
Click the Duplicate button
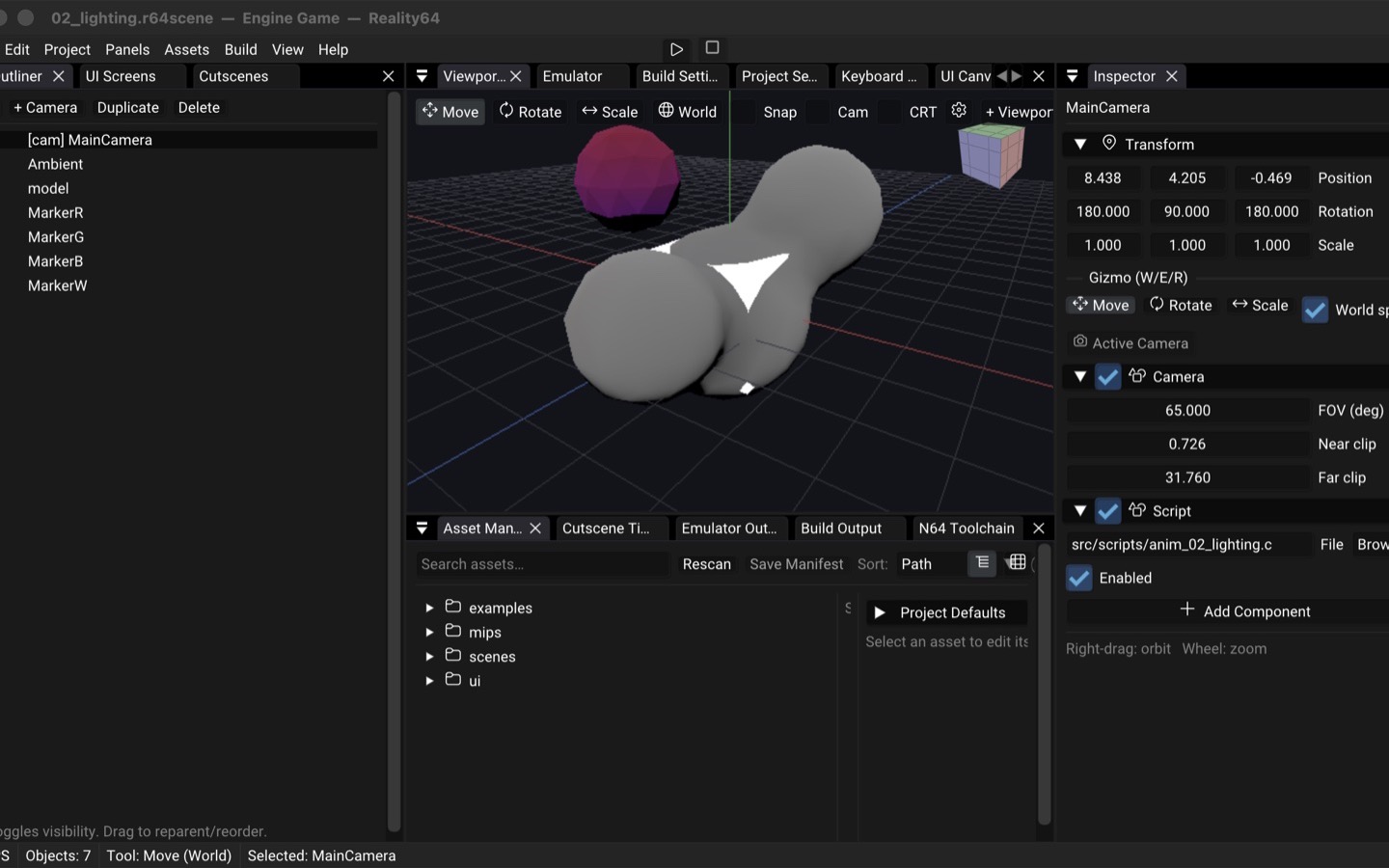click(x=128, y=107)
